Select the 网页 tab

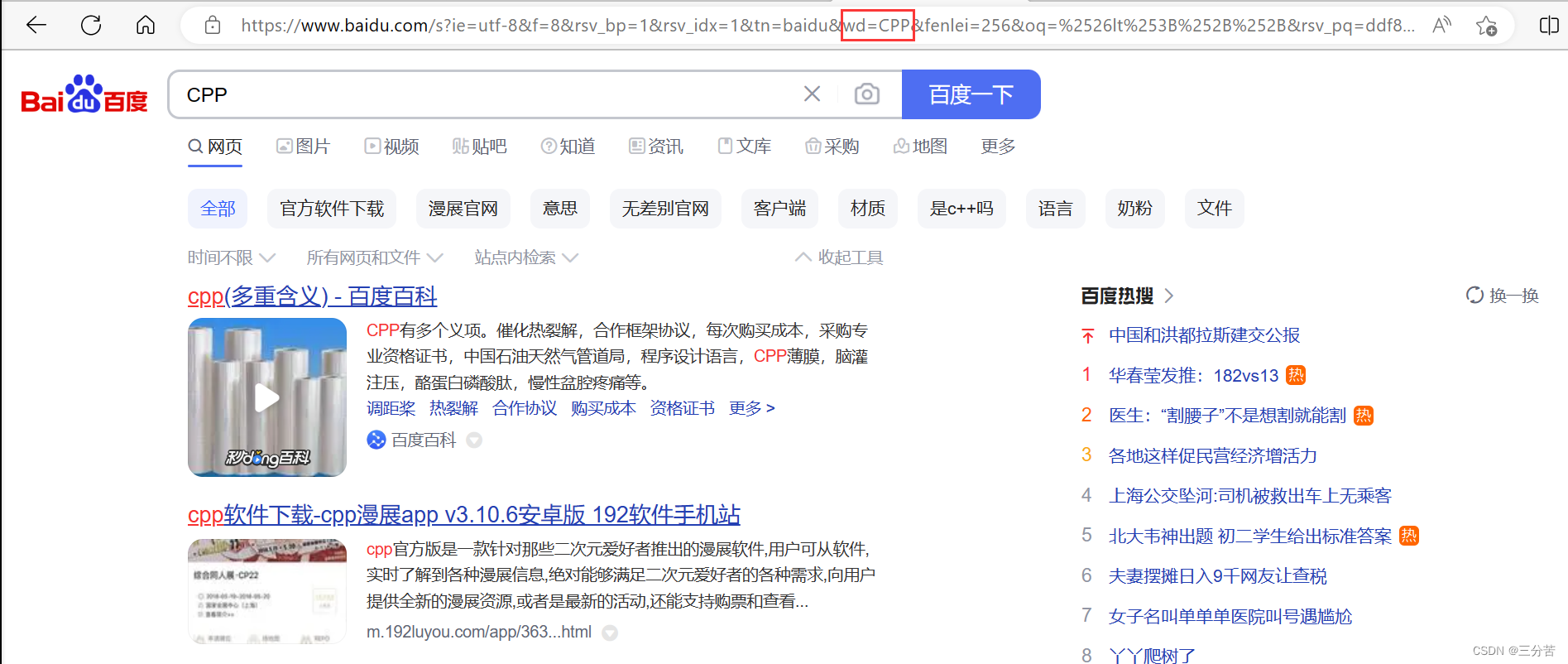[x=215, y=147]
